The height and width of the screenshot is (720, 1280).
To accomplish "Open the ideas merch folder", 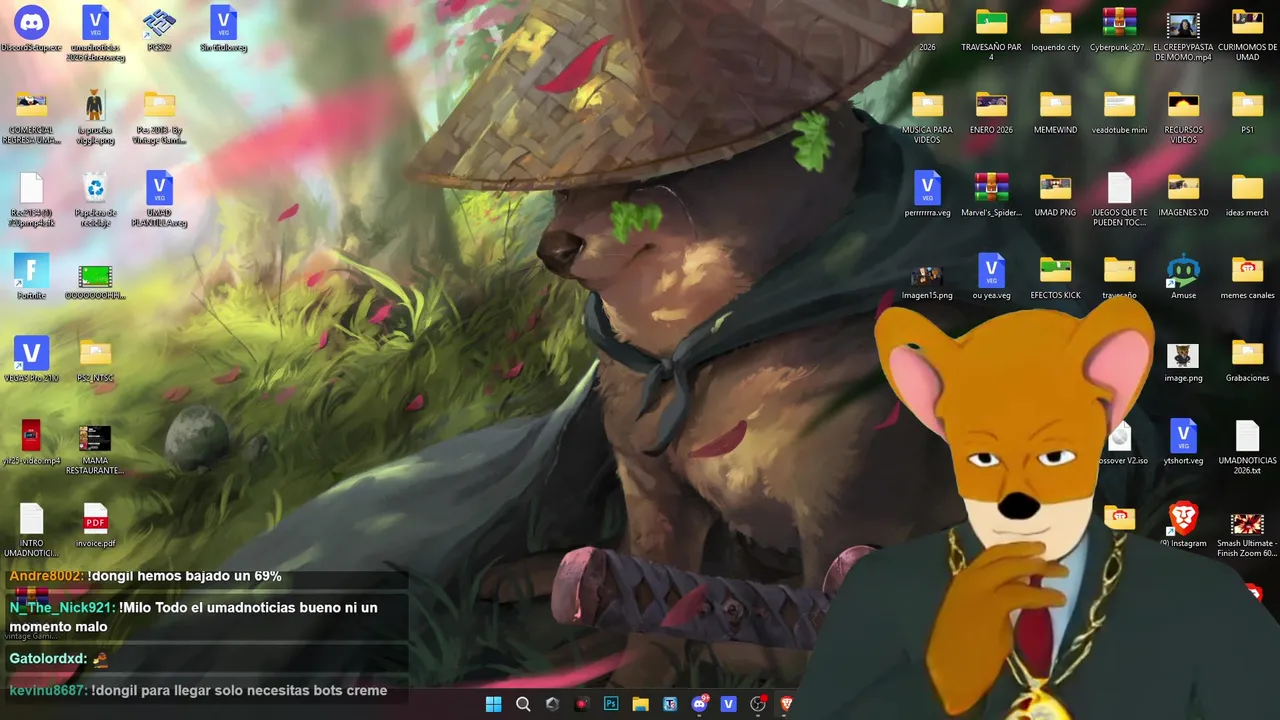I will click(x=1247, y=194).
